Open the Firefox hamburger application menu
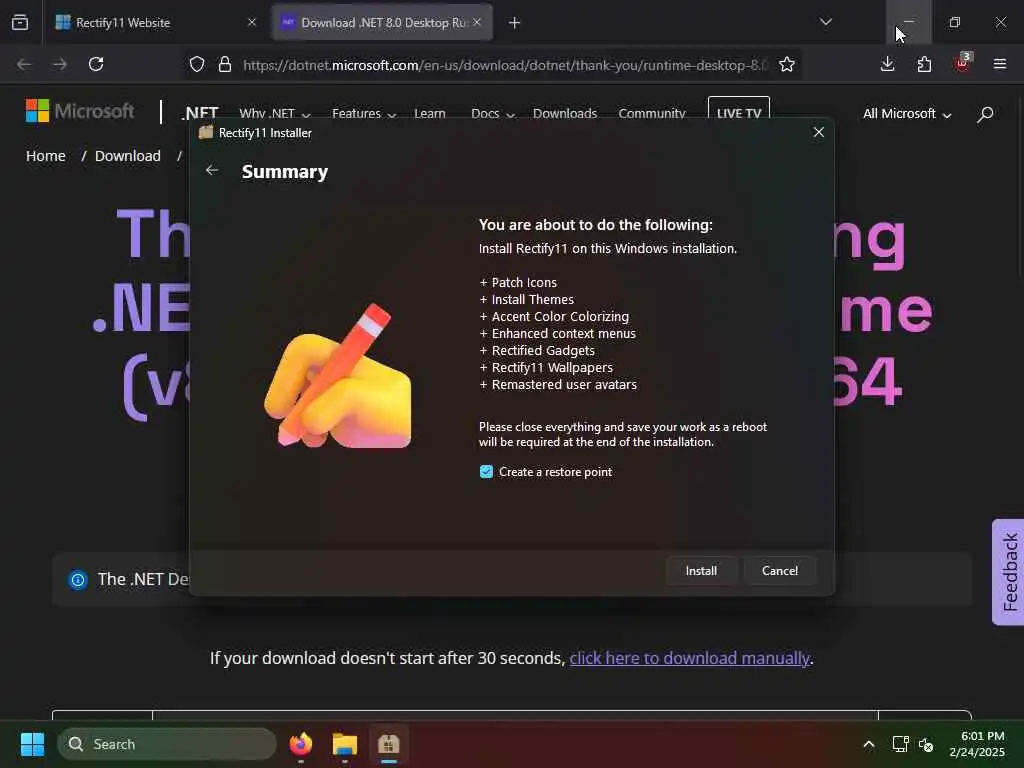 (999, 64)
